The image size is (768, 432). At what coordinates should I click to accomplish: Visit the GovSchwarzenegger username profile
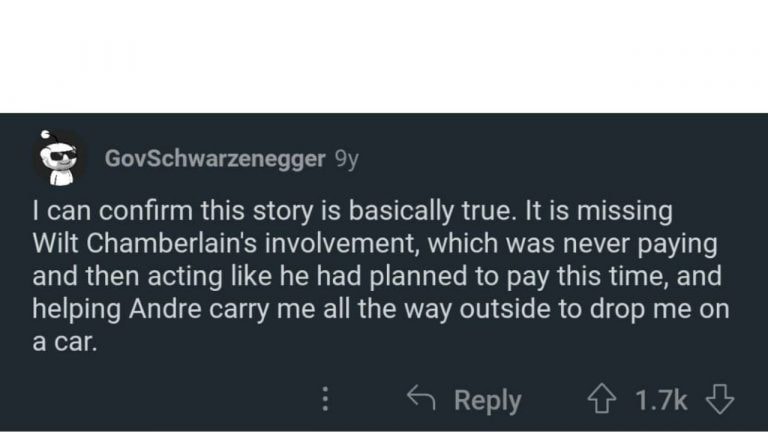pyautogui.click(x=214, y=159)
